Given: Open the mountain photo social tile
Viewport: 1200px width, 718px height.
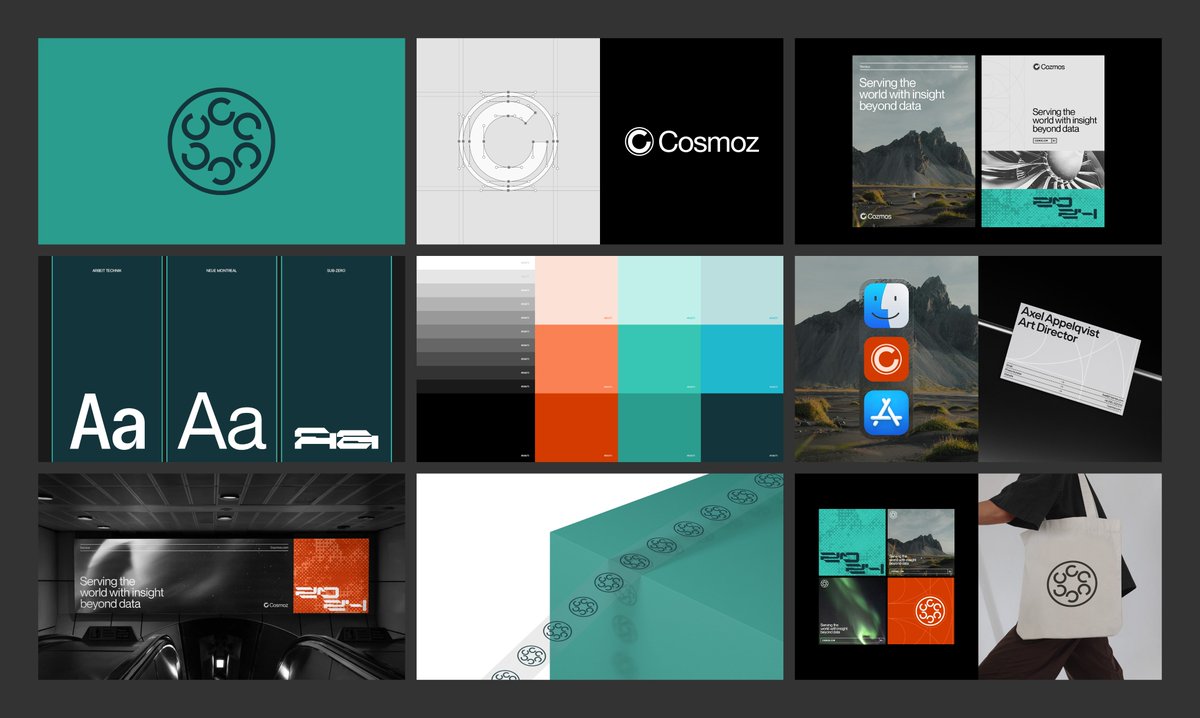Looking at the screenshot, I should 921,542.
